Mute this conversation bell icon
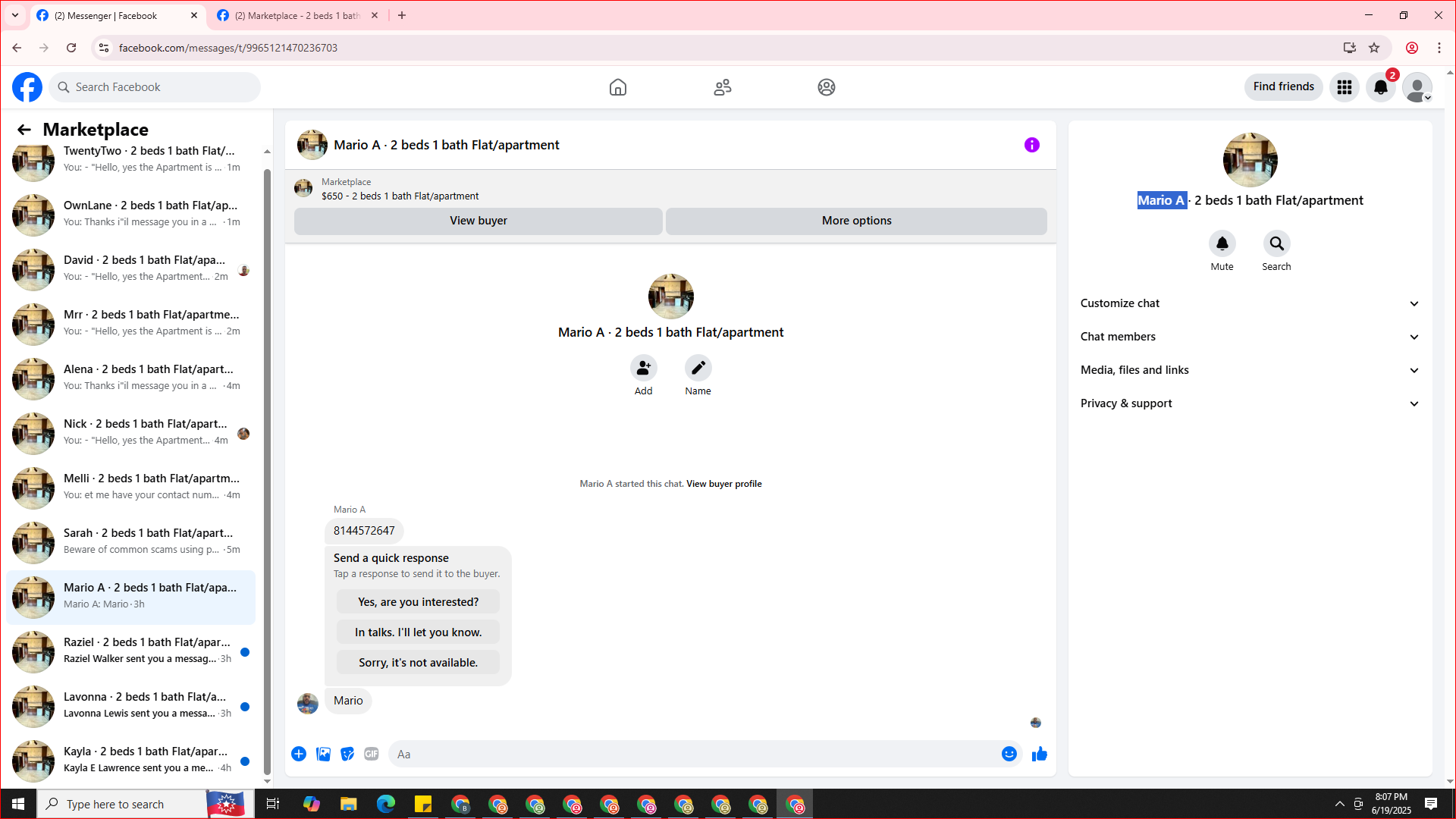The width and height of the screenshot is (1456, 819). point(1222,243)
